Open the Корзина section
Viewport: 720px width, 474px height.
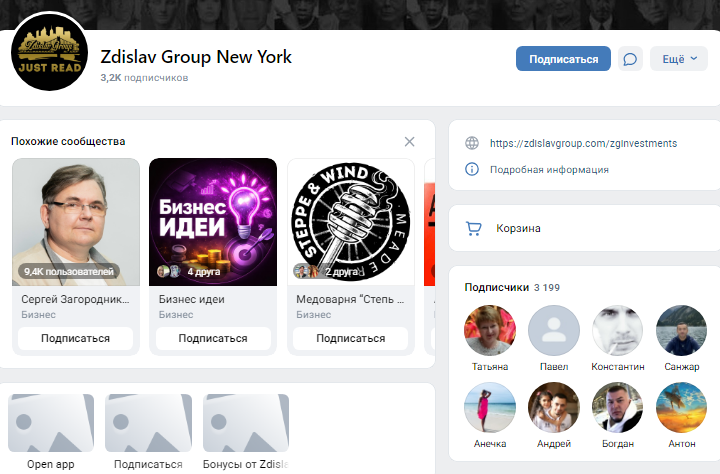click(584, 228)
